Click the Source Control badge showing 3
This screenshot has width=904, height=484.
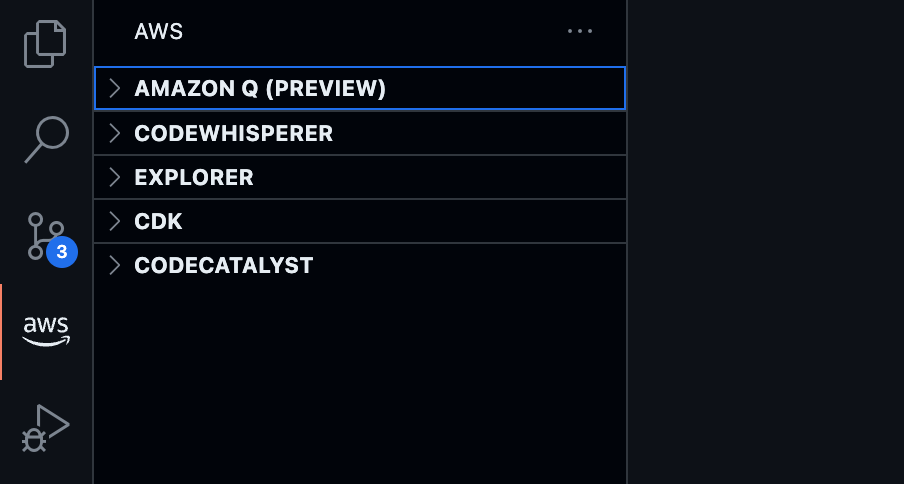coord(62,252)
